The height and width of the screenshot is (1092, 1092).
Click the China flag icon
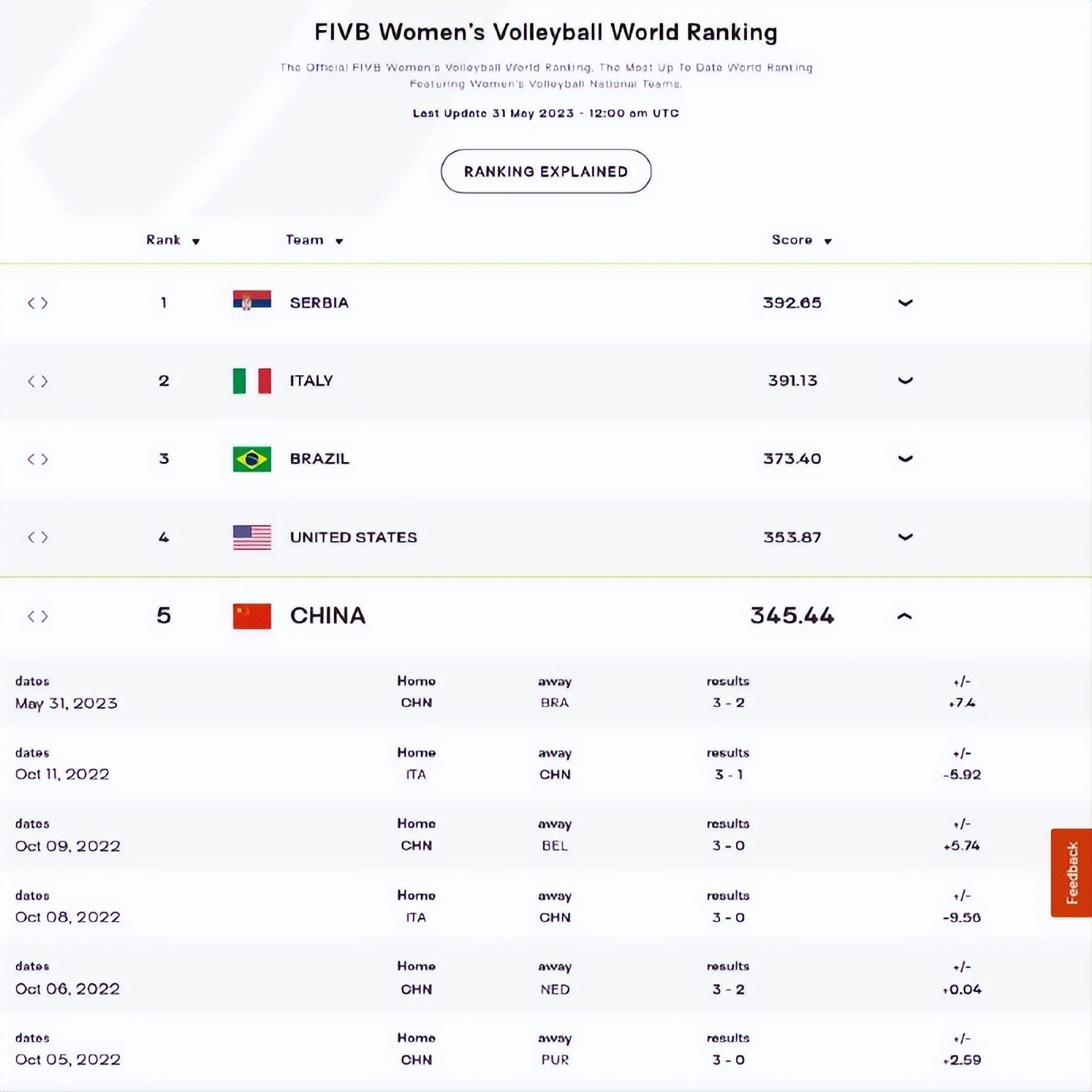click(252, 616)
